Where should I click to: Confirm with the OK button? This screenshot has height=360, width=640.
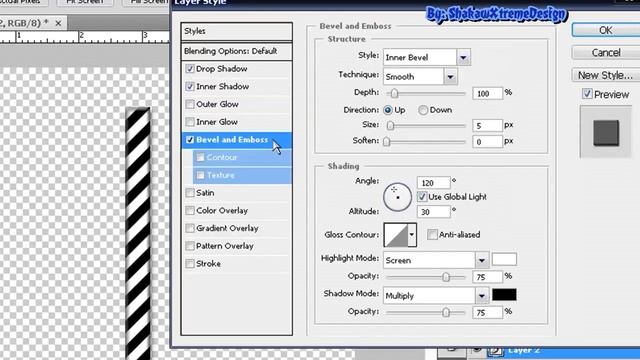606,30
